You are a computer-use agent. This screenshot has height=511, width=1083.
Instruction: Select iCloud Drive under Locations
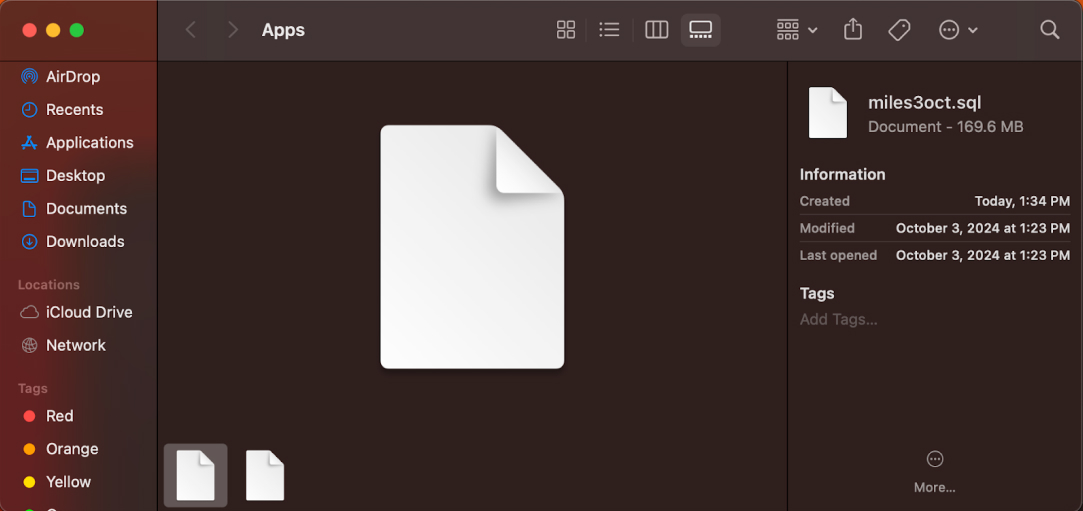88,312
